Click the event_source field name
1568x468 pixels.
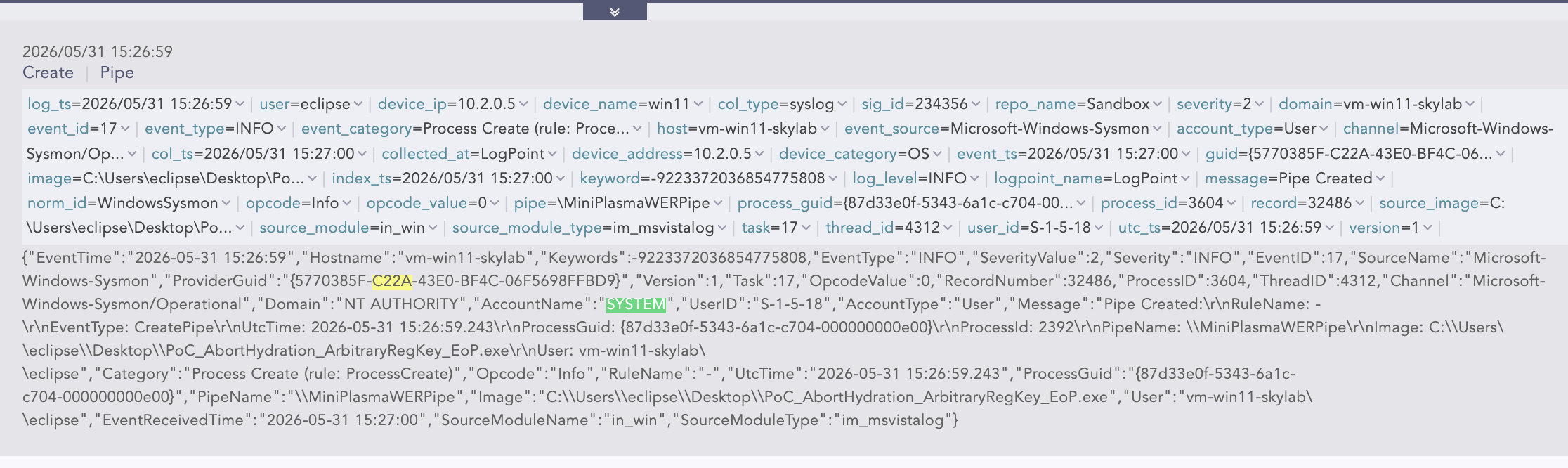pos(892,129)
